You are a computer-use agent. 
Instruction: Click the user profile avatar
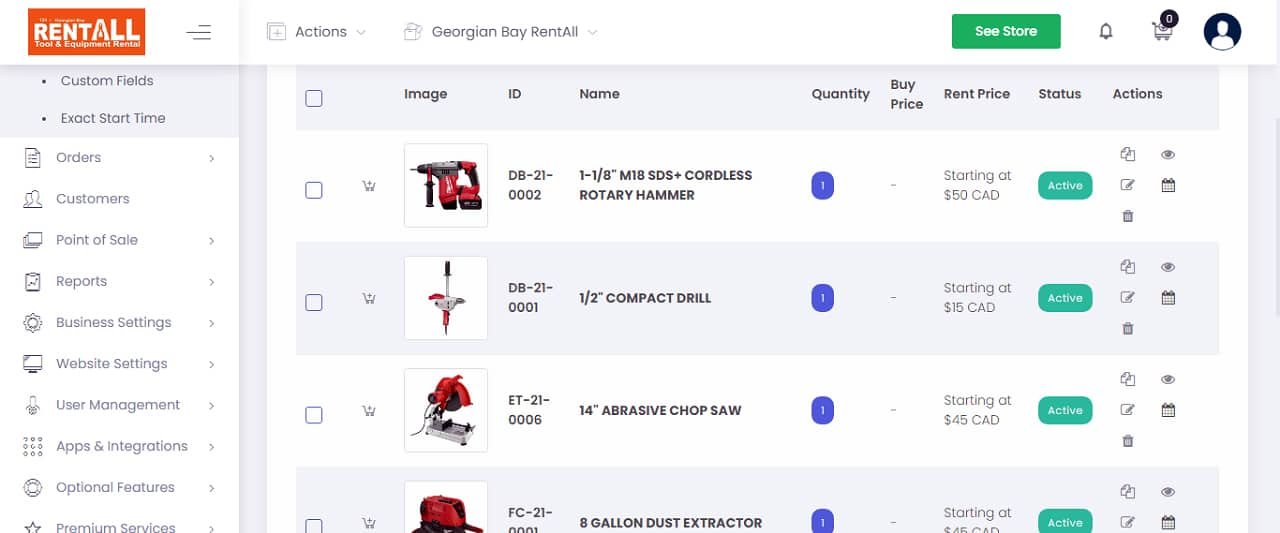click(x=1222, y=32)
